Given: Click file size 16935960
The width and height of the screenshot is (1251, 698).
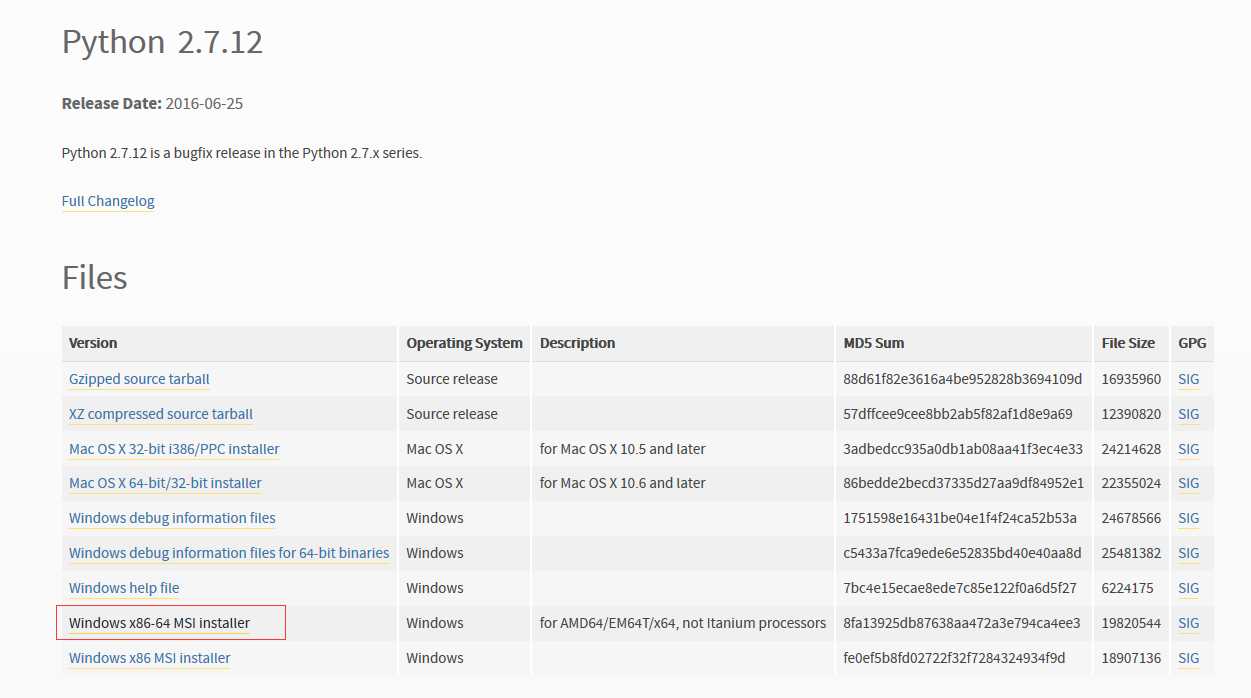Looking at the screenshot, I should (1131, 379).
